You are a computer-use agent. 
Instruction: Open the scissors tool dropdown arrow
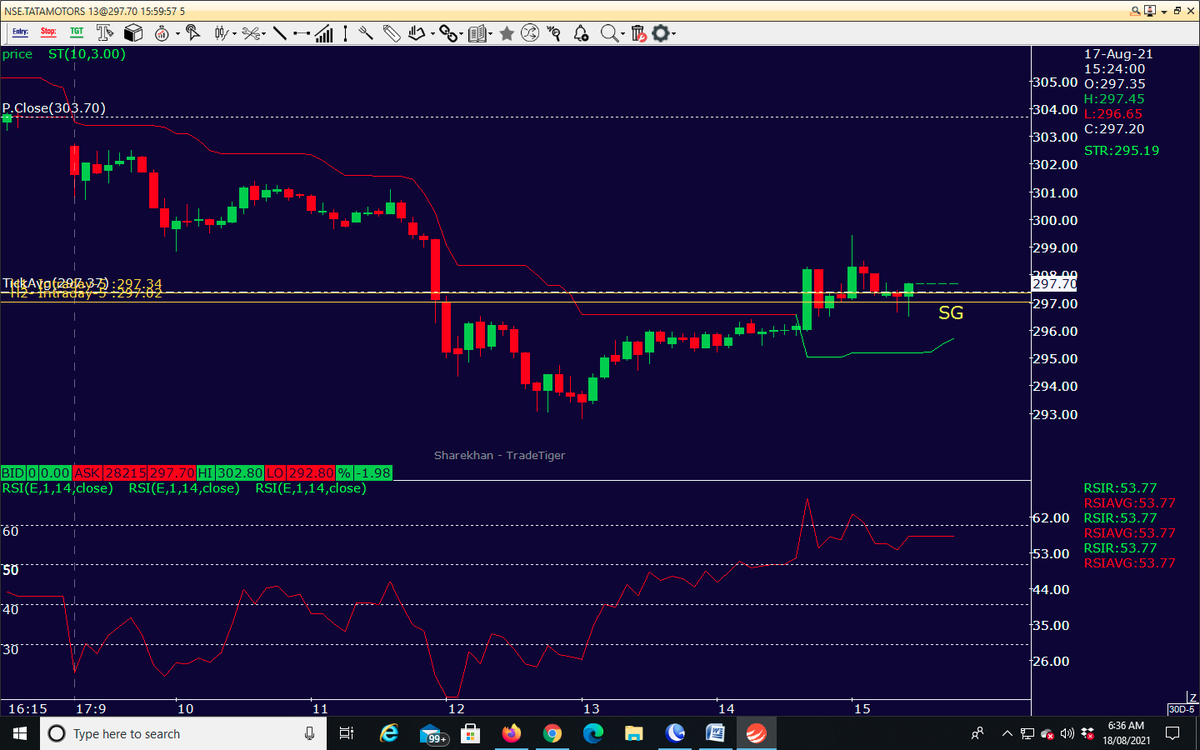[265, 33]
